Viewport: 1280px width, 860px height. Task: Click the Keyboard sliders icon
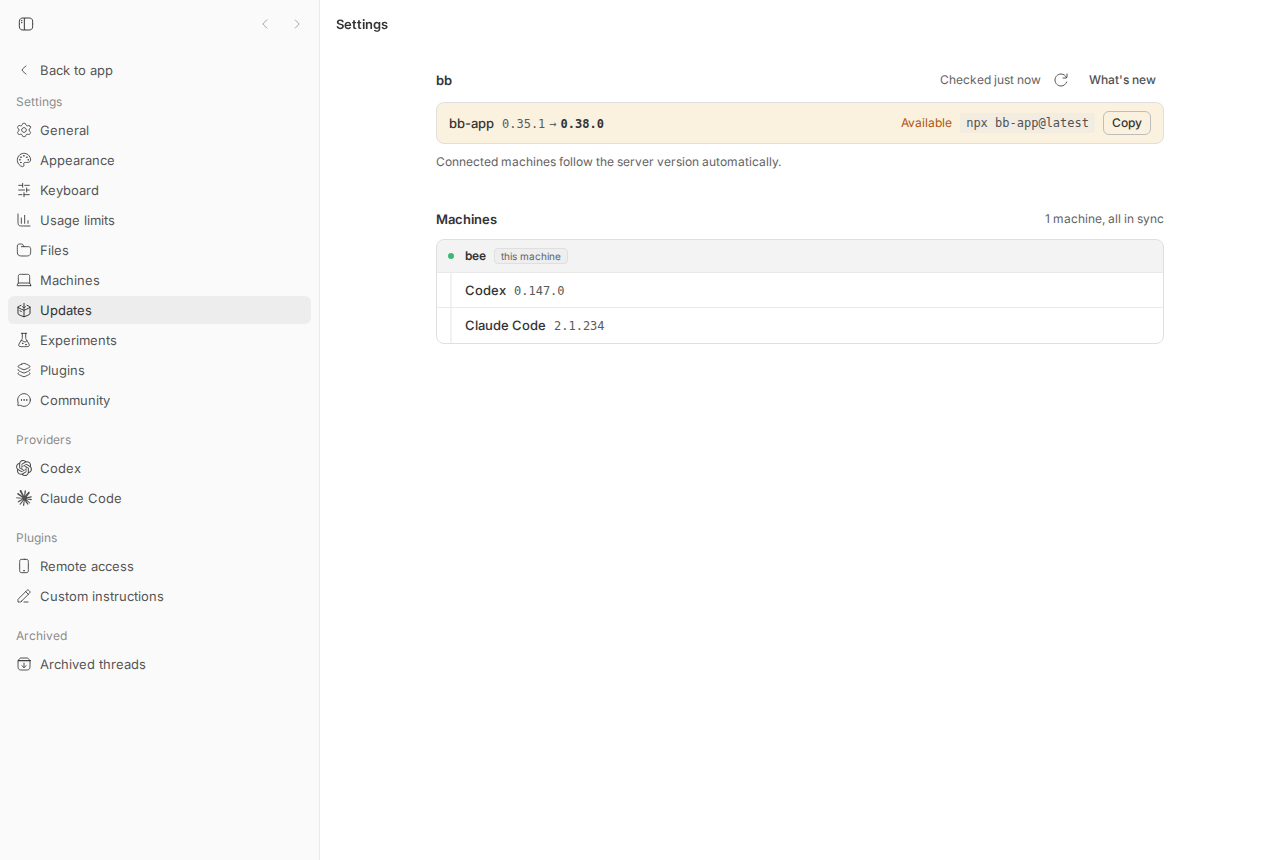[x=24, y=190]
